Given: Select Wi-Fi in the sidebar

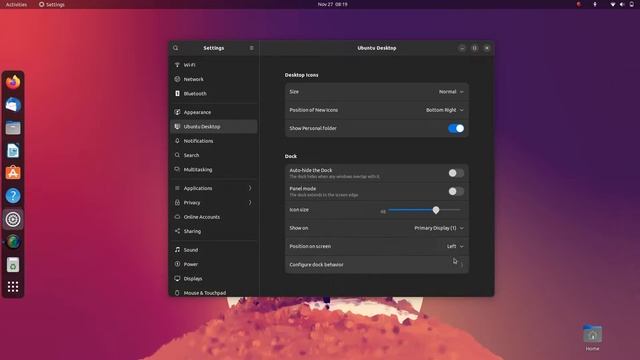Looking at the screenshot, I should click(x=213, y=65).
